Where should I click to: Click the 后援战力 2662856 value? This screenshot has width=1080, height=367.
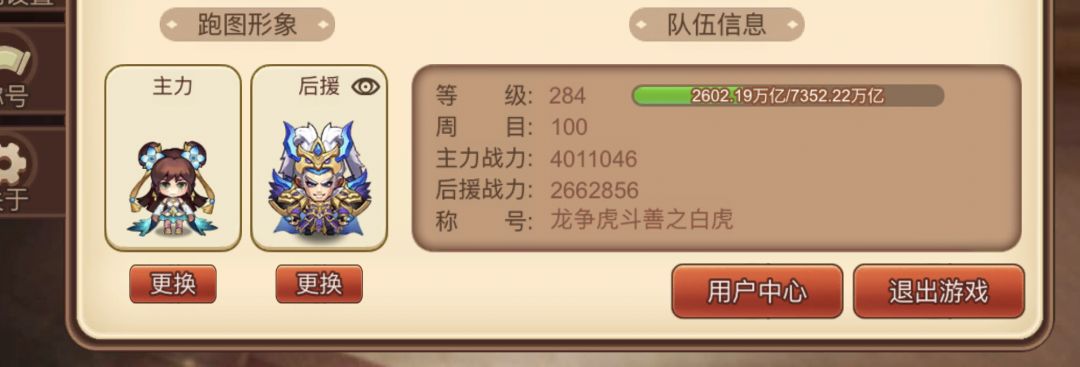tap(594, 190)
